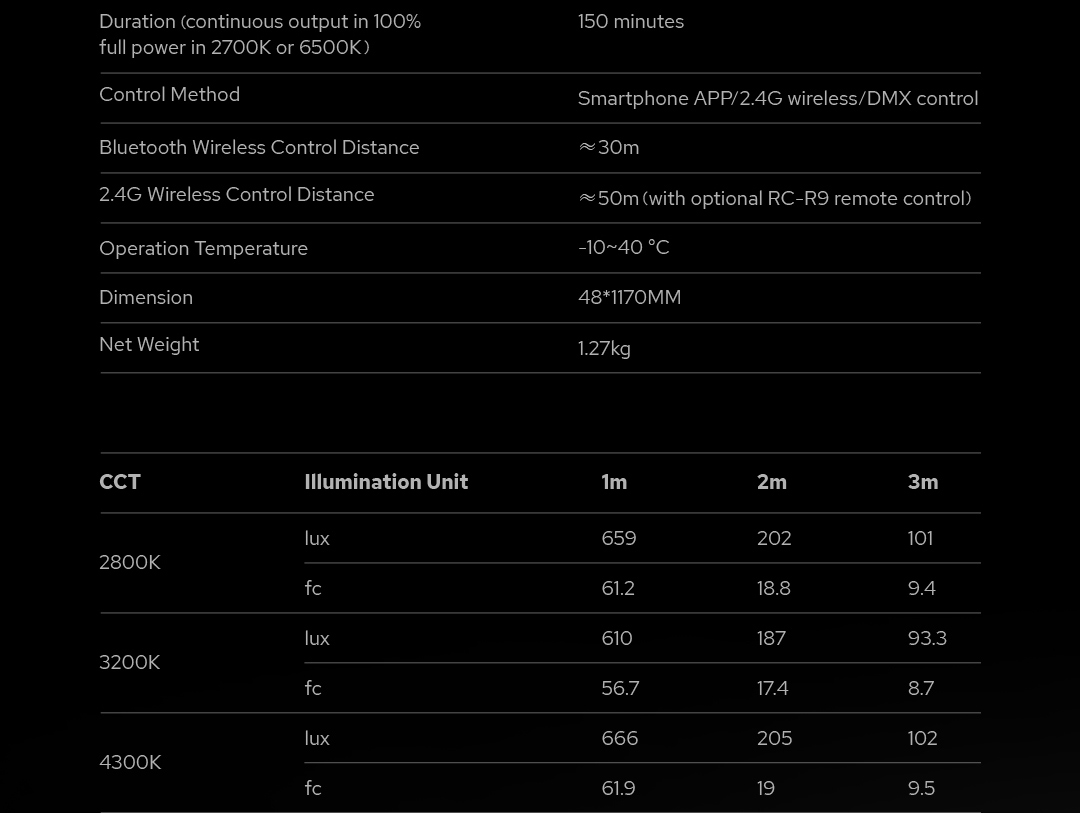The image size is (1080, 813).
Task: Click the 4300K row label
Action: (x=130, y=762)
